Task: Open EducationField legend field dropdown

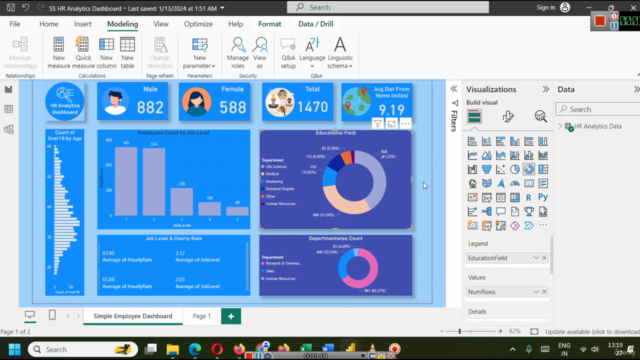Action: [x=536, y=258]
